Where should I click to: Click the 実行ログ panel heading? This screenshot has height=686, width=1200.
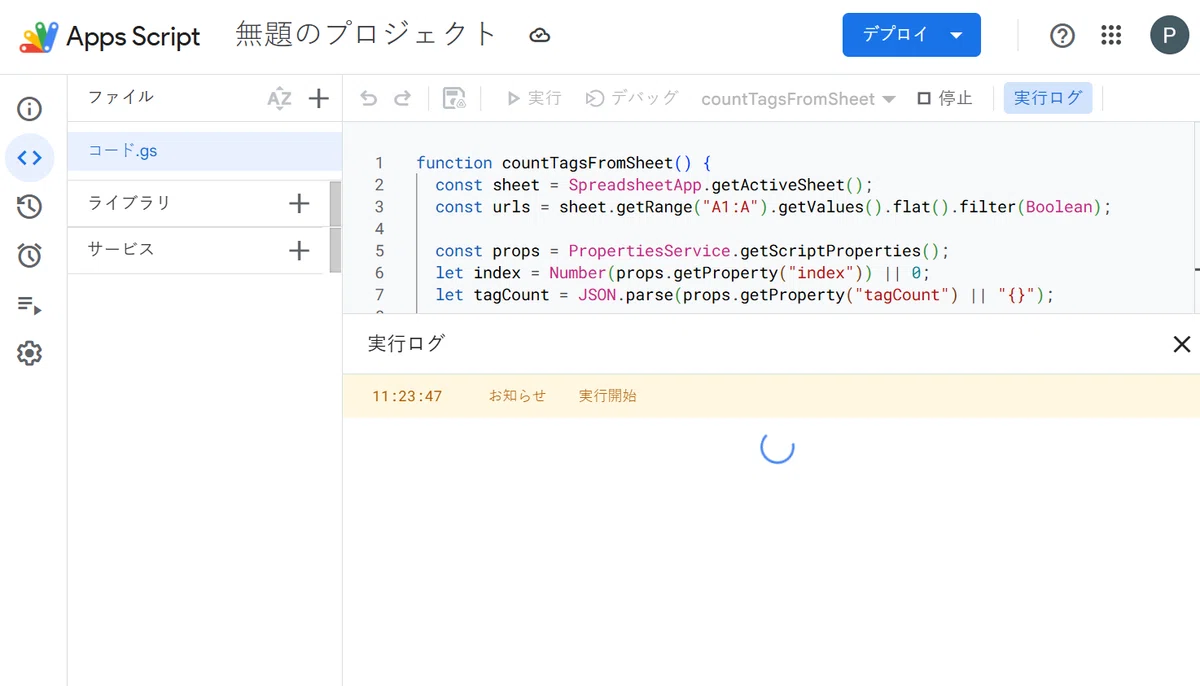point(406,343)
